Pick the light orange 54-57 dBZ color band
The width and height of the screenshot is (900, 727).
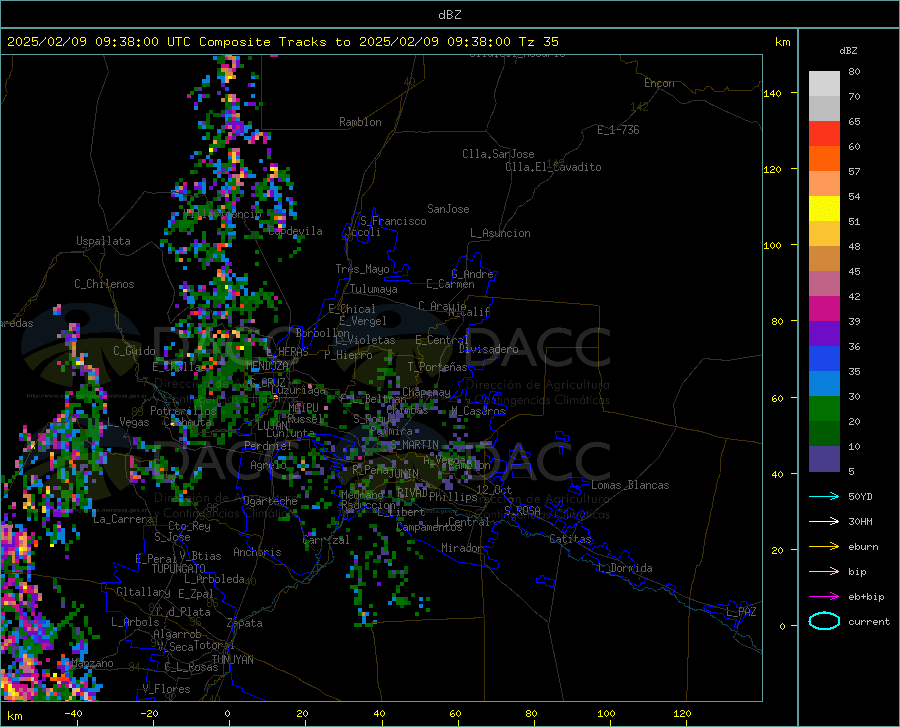tap(824, 184)
